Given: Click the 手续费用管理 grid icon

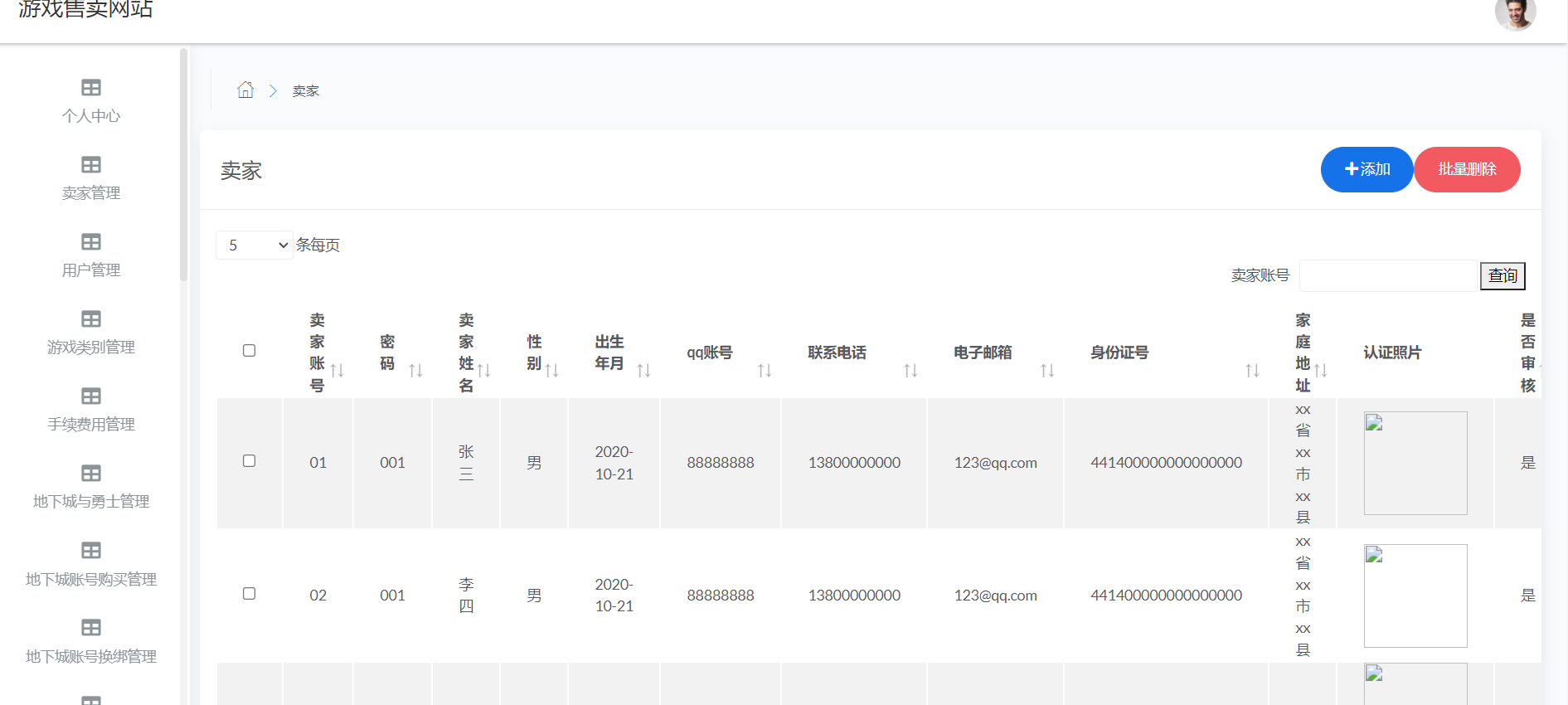Looking at the screenshot, I should coord(91,396).
